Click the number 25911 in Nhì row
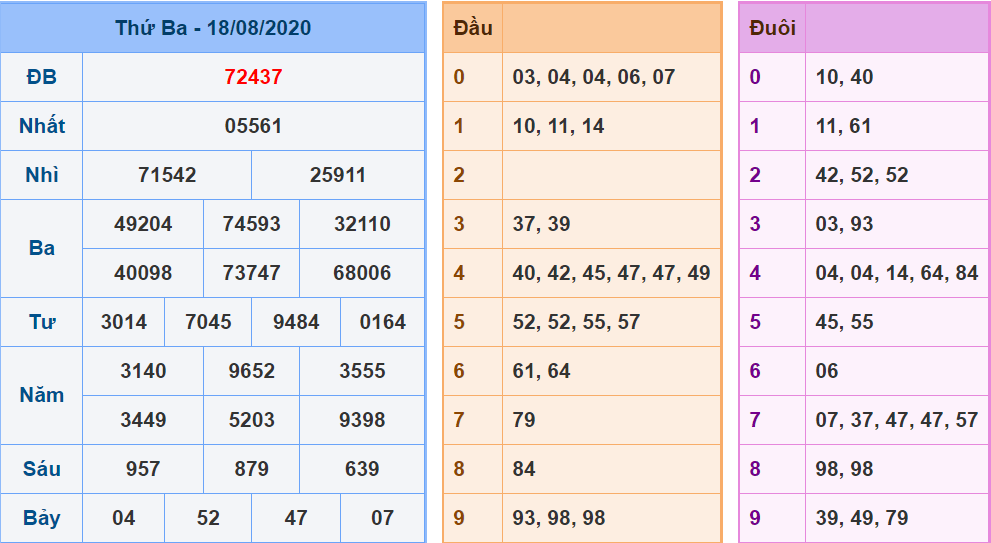This screenshot has width=991, height=543. [338, 175]
